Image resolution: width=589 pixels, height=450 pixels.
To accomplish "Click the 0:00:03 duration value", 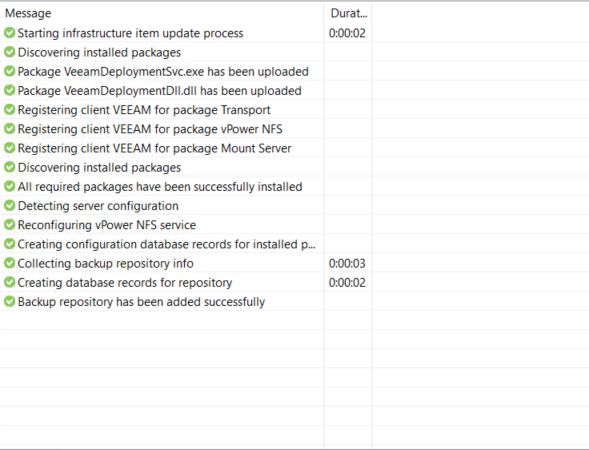I will (x=347, y=263).
